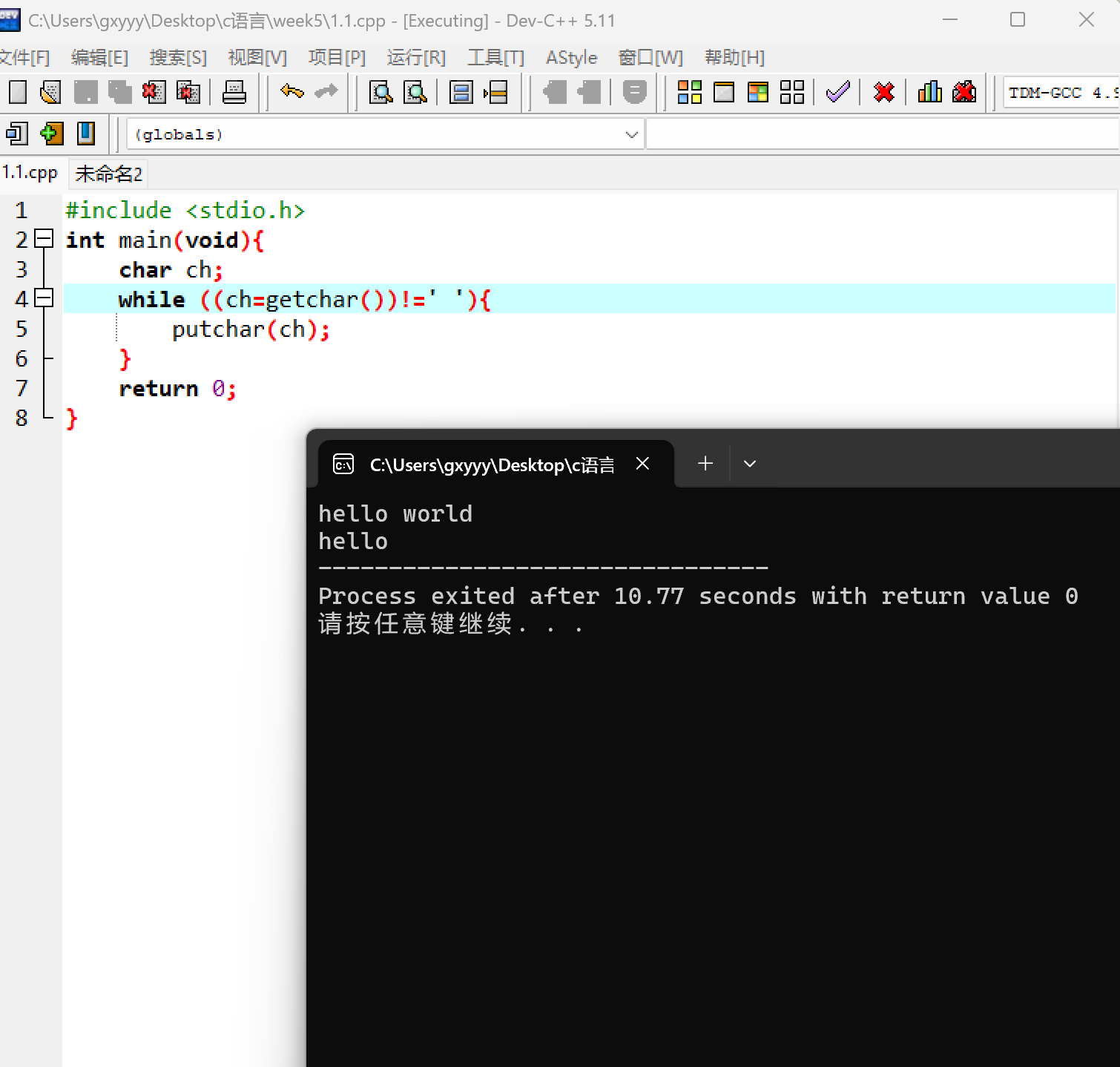Open the 文件[F] menu
The image size is (1120, 1067).
(x=24, y=57)
